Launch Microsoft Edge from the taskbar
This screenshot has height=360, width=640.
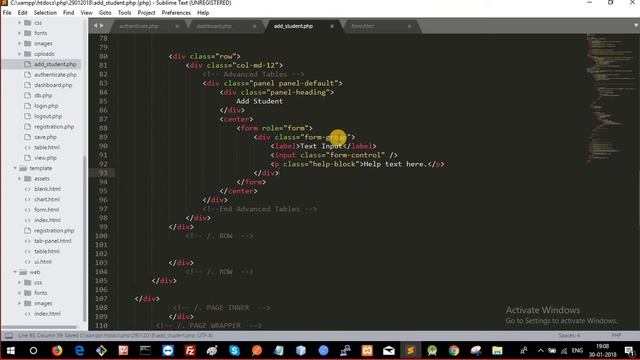click(79, 351)
